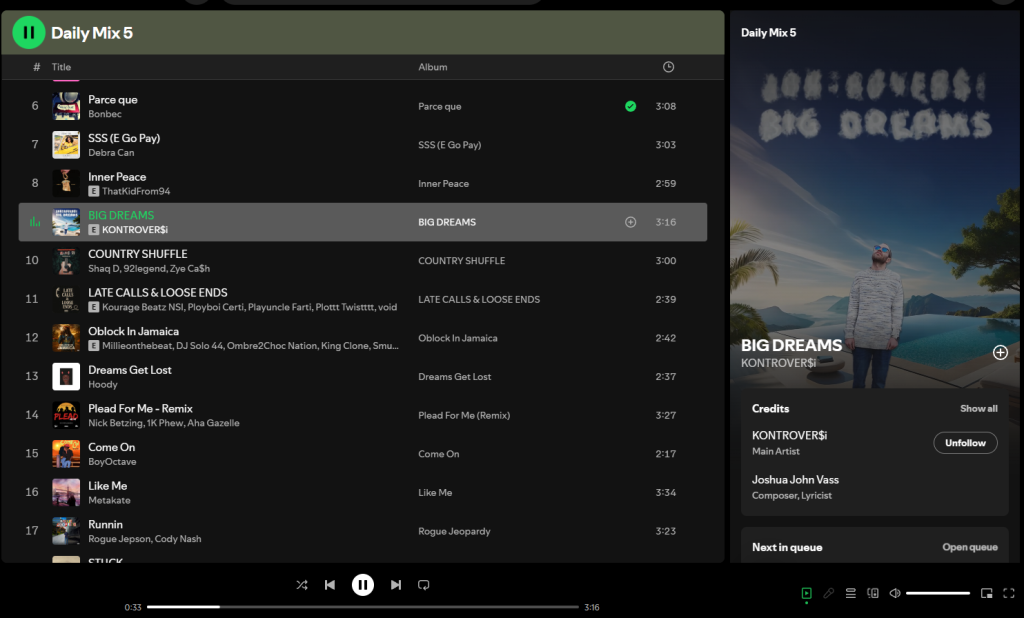Click Oblock In Jamaica cover thumbnail
Screen dimensions: 1024x618
[x=66, y=338]
